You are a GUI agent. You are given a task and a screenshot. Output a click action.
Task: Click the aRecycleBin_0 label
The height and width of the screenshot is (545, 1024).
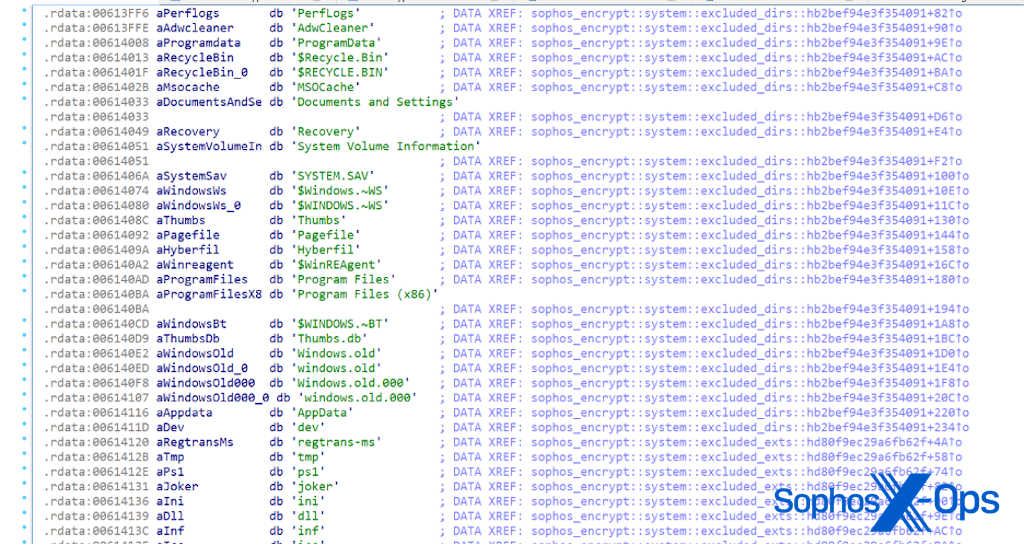(x=202, y=72)
